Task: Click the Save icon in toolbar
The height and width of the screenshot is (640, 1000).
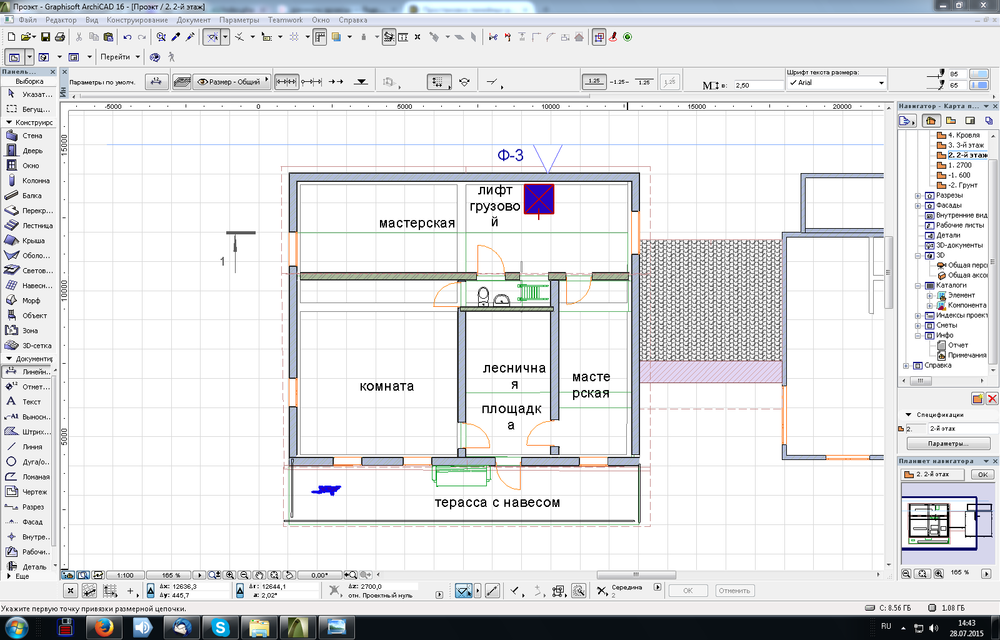Action: [47, 37]
